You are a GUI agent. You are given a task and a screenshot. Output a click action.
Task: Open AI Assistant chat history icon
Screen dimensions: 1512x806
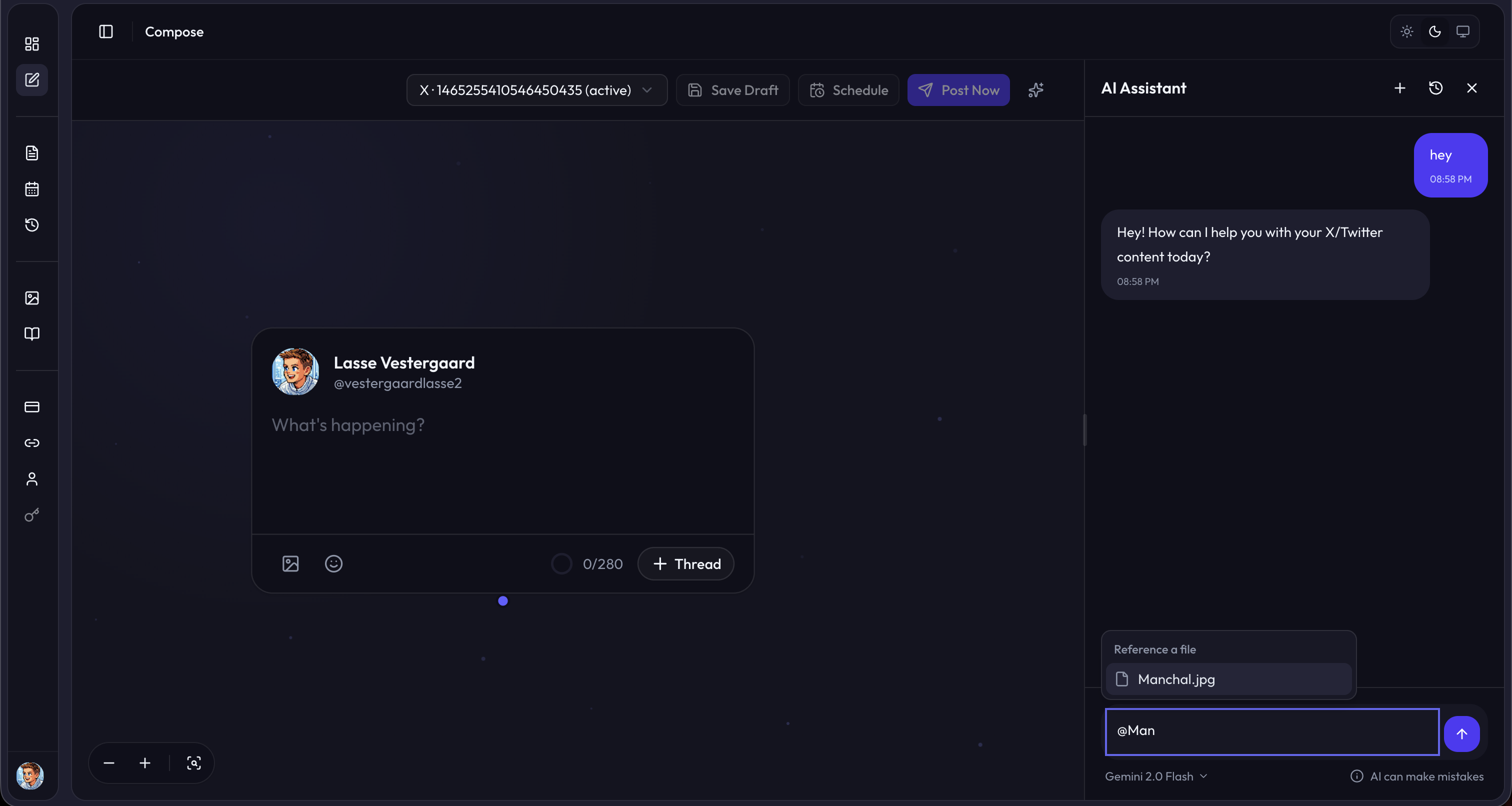pos(1435,88)
